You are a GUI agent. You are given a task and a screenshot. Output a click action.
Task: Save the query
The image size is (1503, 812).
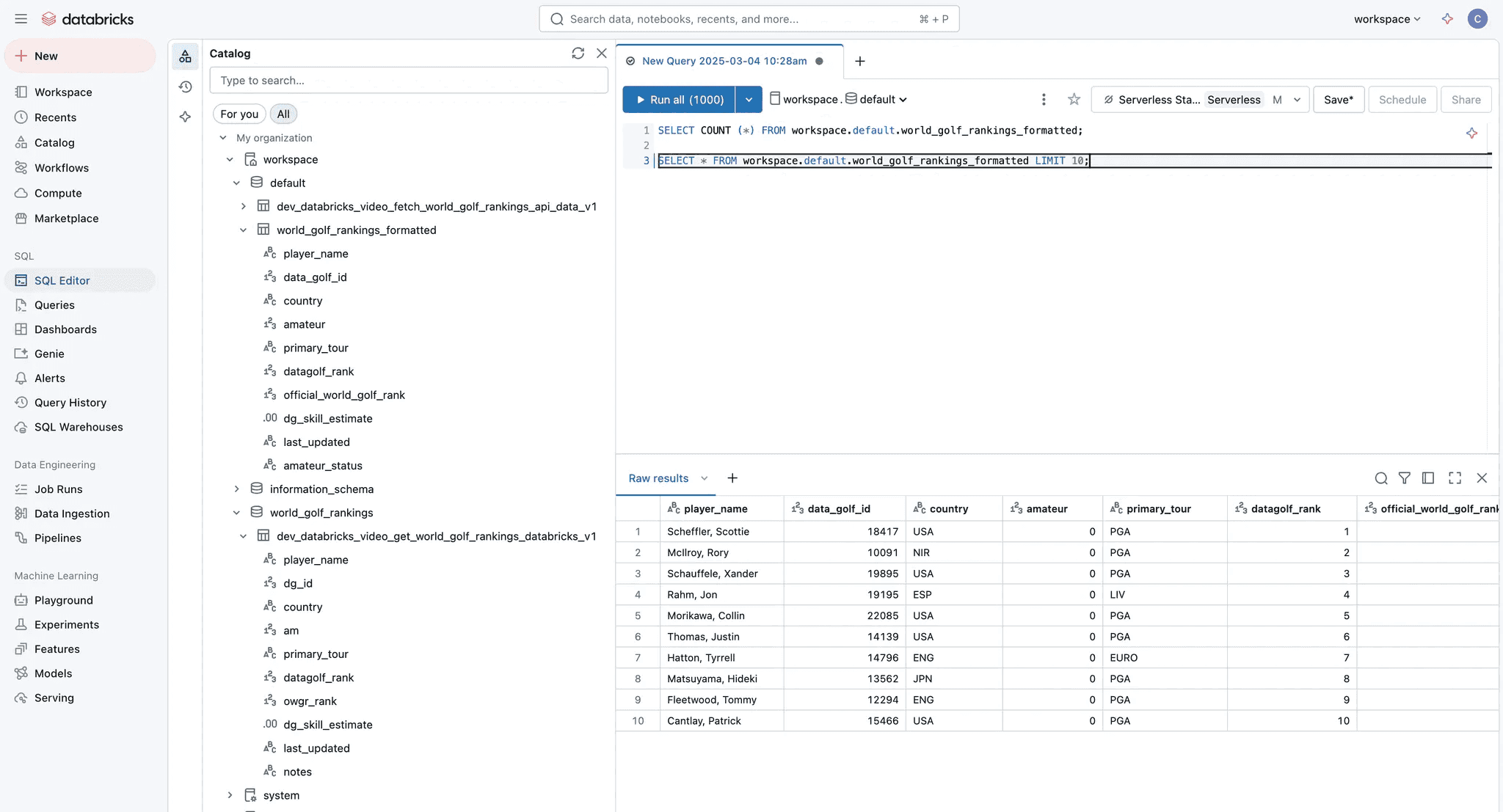point(1339,100)
